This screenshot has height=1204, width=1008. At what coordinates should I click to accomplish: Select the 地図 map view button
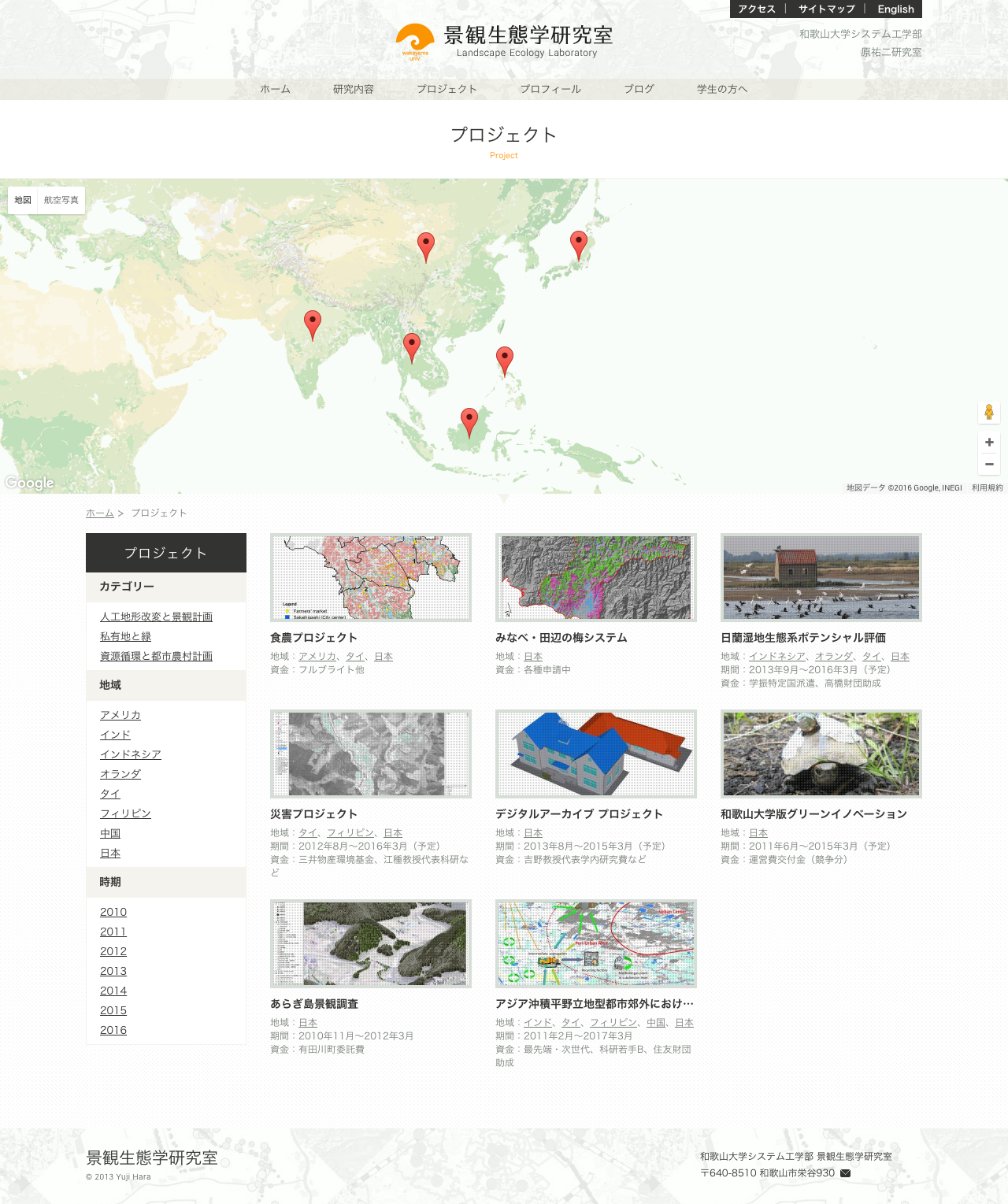click(23, 200)
